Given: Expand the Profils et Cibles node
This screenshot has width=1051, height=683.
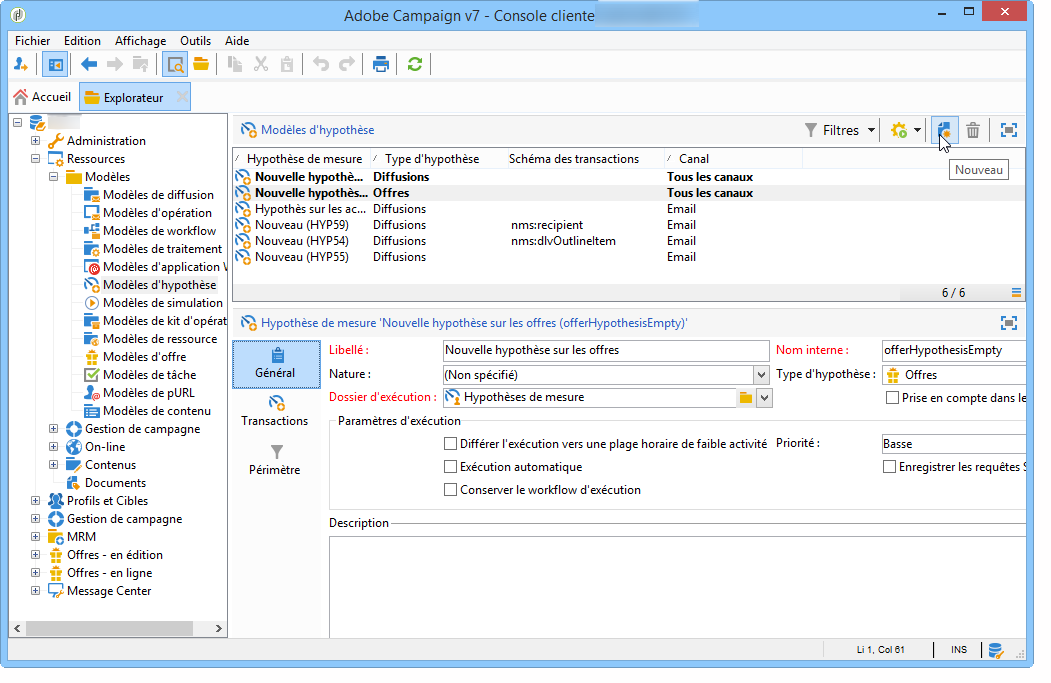Looking at the screenshot, I should coord(35,501).
